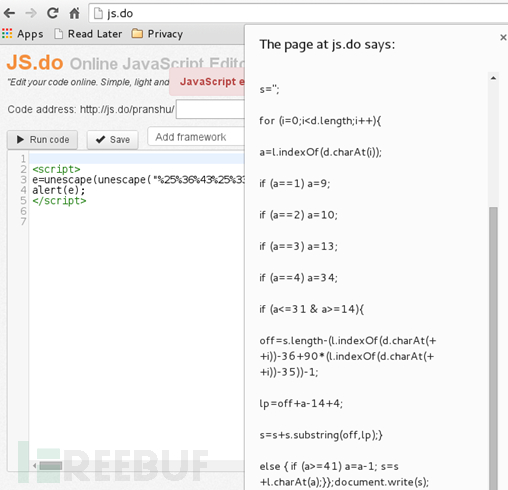Click the browser forward arrow

31,13
